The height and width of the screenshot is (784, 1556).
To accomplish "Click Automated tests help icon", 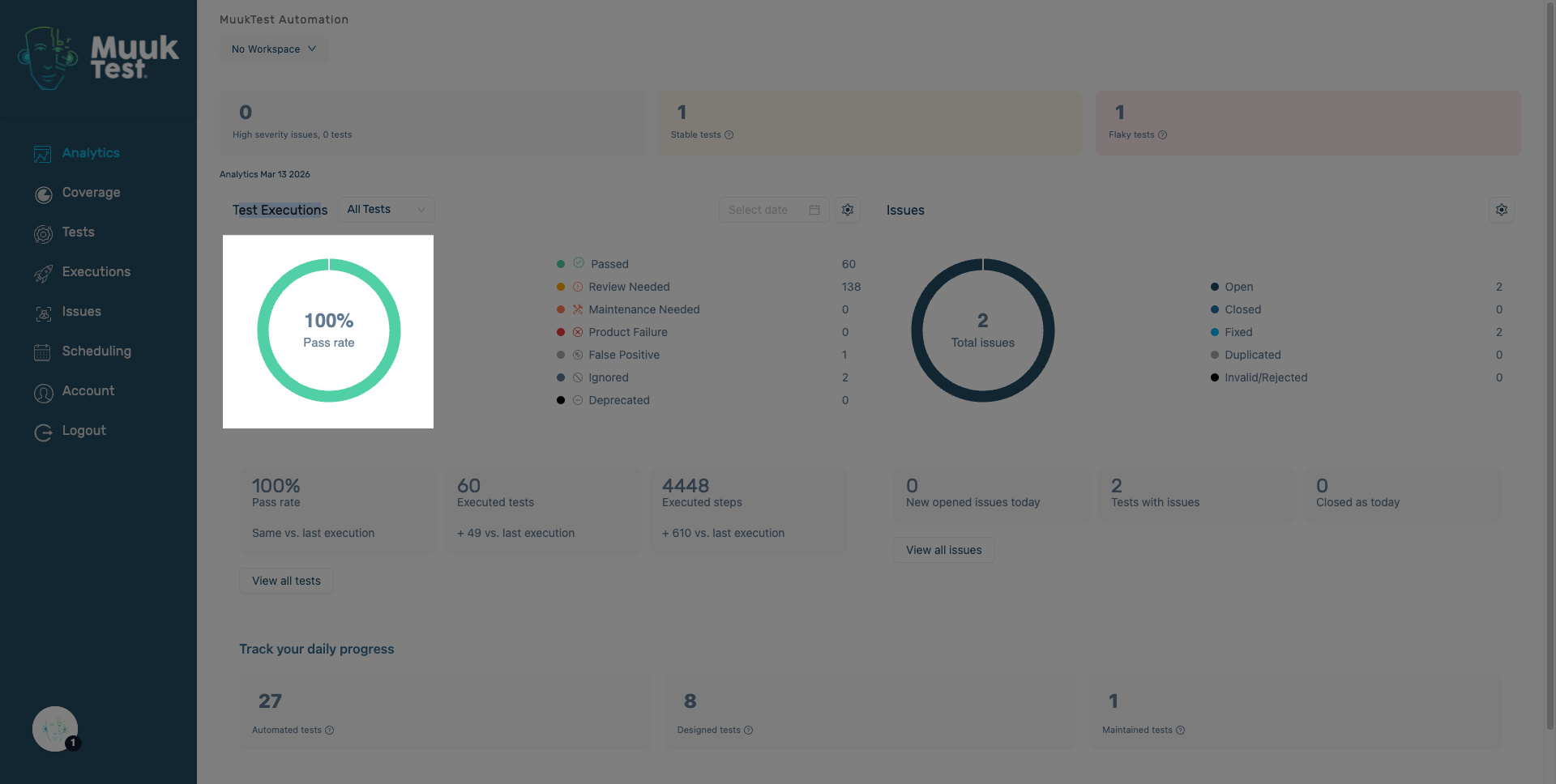I will 329,731.
